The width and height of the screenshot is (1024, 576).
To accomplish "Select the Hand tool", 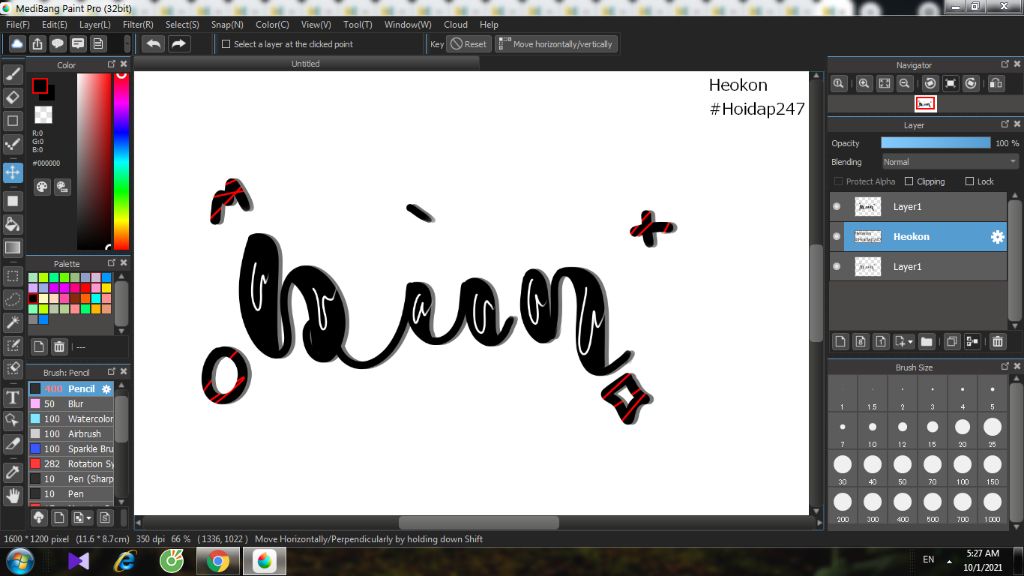I will tap(12, 496).
